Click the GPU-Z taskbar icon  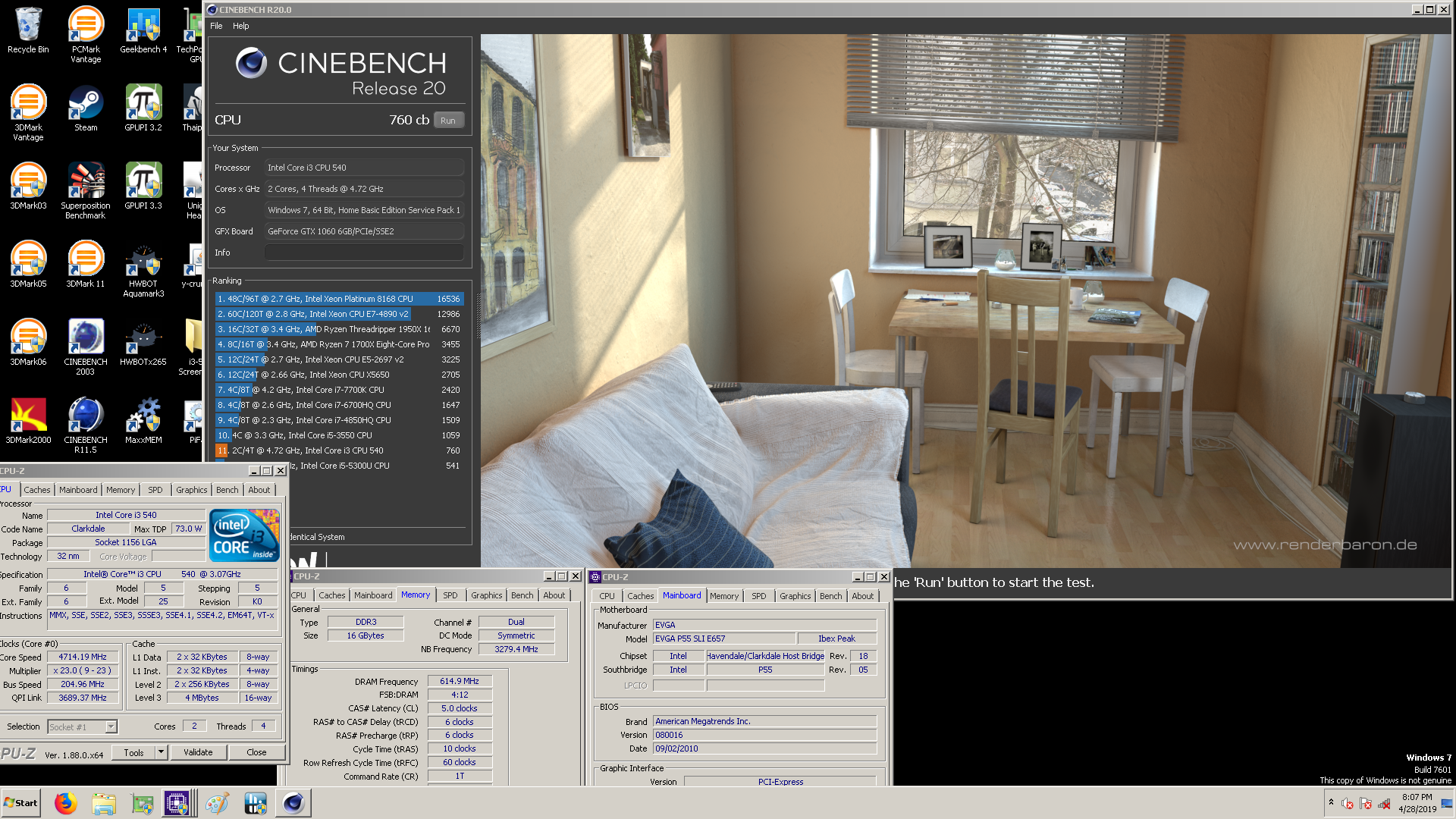142,803
